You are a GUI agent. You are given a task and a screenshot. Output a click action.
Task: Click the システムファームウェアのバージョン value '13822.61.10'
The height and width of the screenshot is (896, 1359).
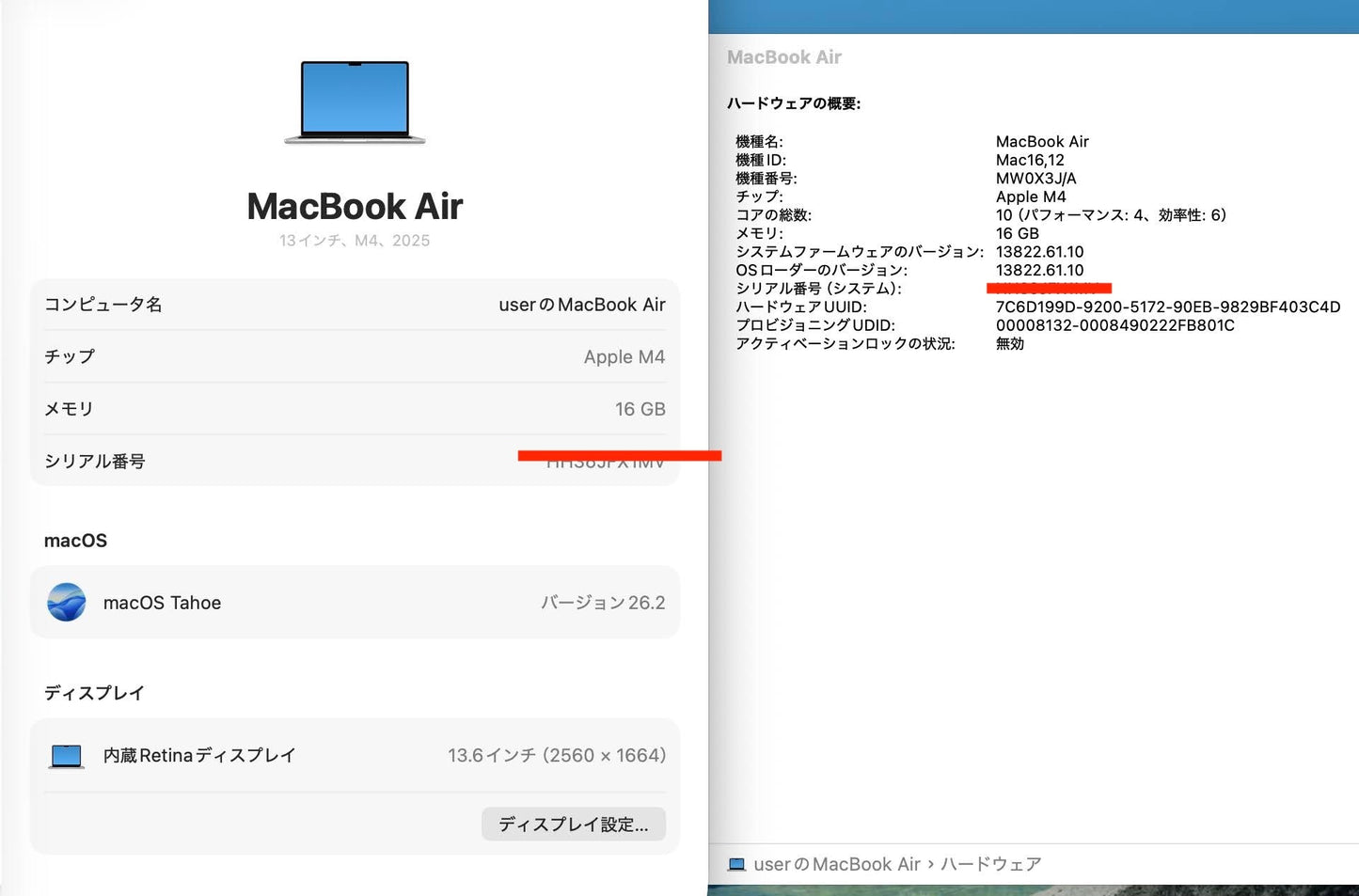pos(1040,252)
